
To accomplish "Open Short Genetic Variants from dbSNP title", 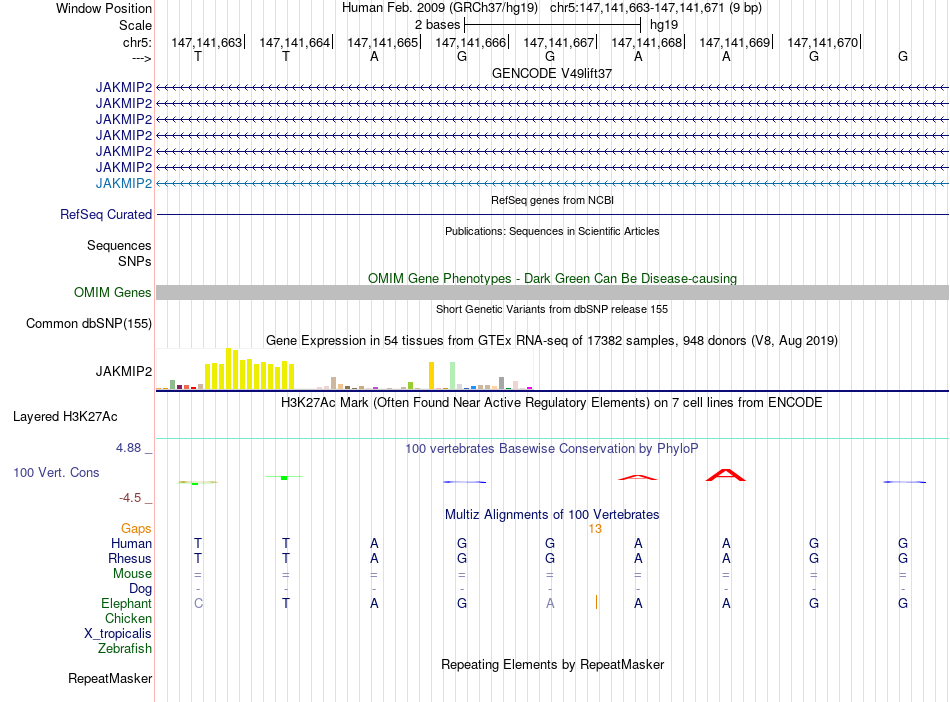I will tap(552, 310).
